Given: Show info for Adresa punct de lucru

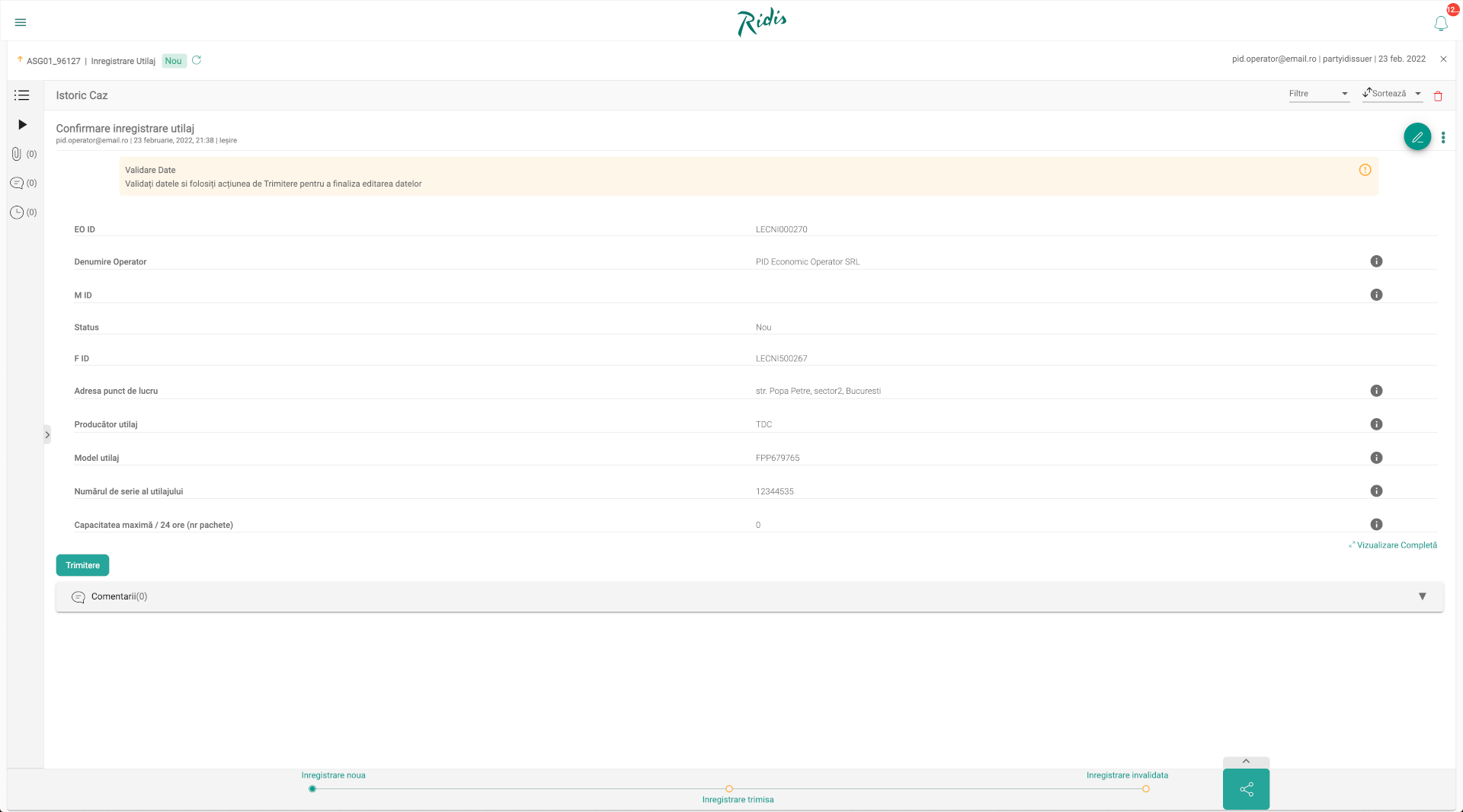Looking at the screenshot, I should [x=1376, y=391].
